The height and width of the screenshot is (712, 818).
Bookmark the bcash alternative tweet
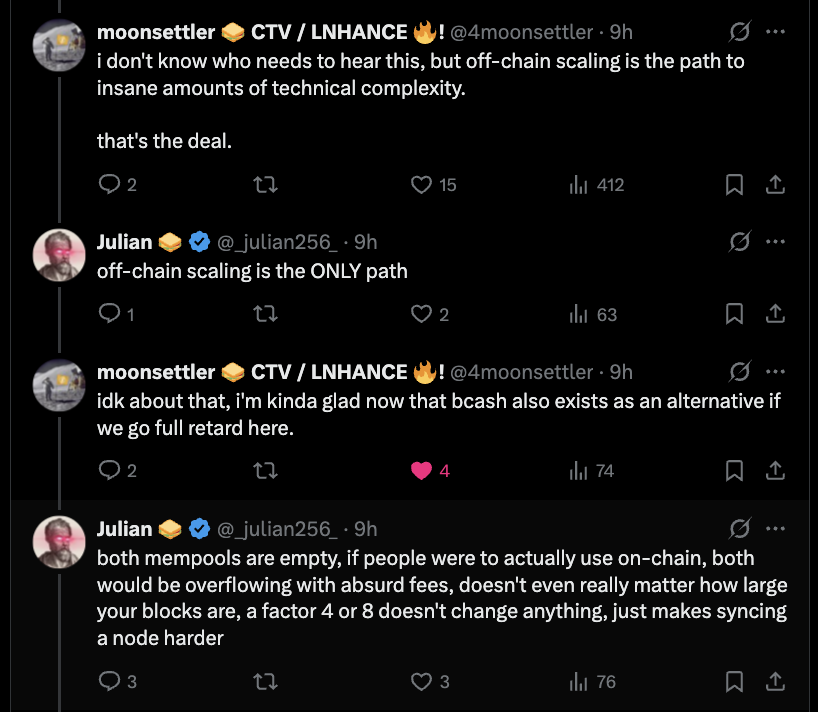click(733, 471)
